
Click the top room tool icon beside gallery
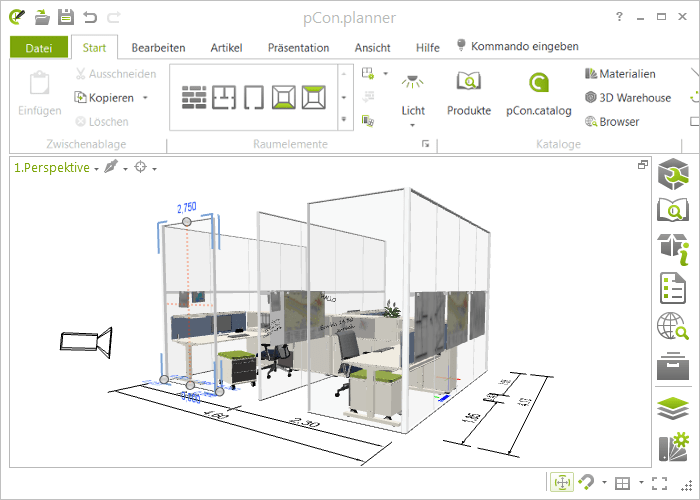point(368,74)
